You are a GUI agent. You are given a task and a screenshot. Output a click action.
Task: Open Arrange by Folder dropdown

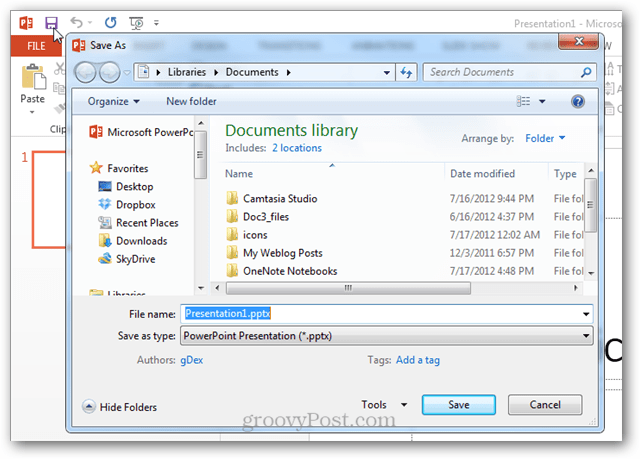pos(545,138)
